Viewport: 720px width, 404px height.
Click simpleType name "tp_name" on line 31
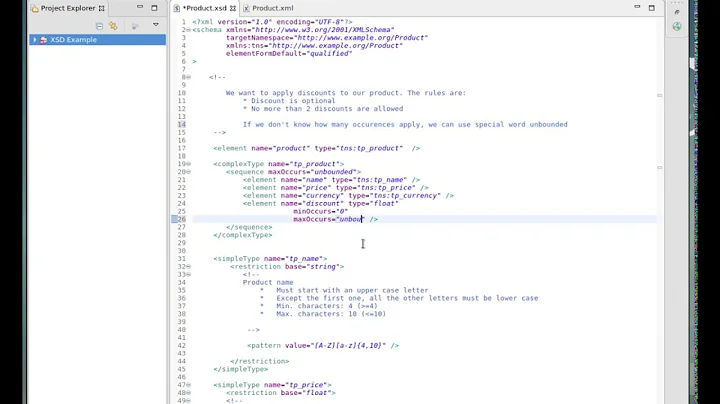[x=304, y=259]
